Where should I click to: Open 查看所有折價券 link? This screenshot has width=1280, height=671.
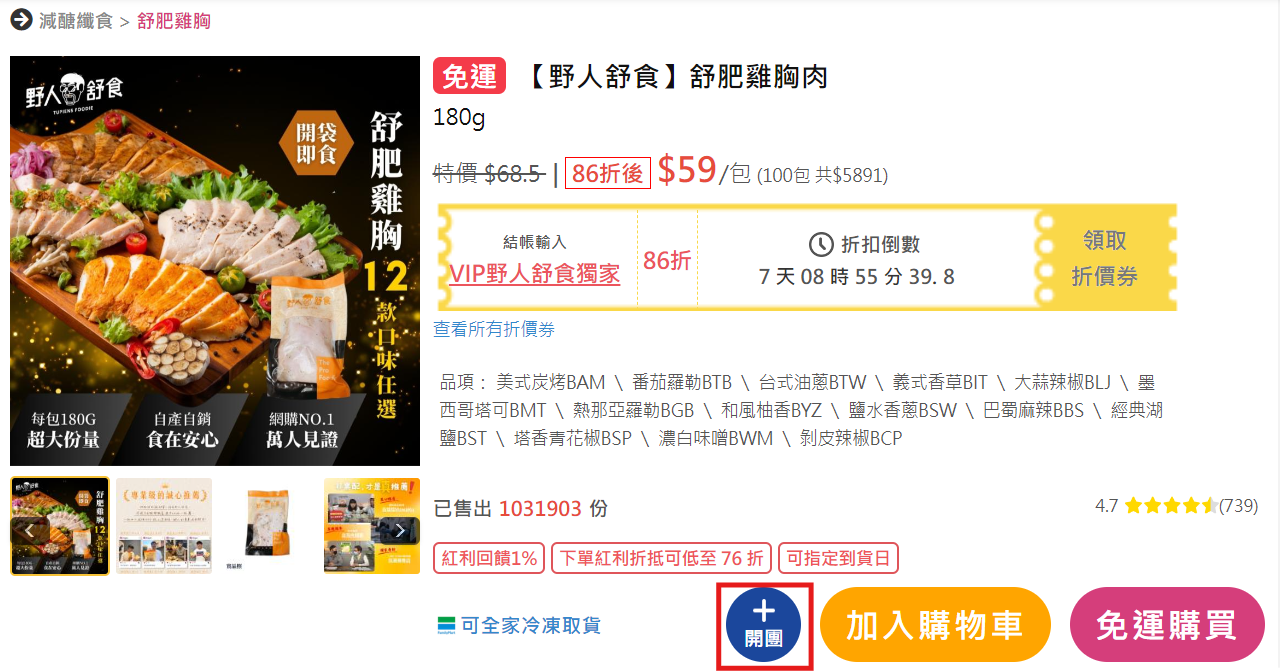(x=494, y=329)
